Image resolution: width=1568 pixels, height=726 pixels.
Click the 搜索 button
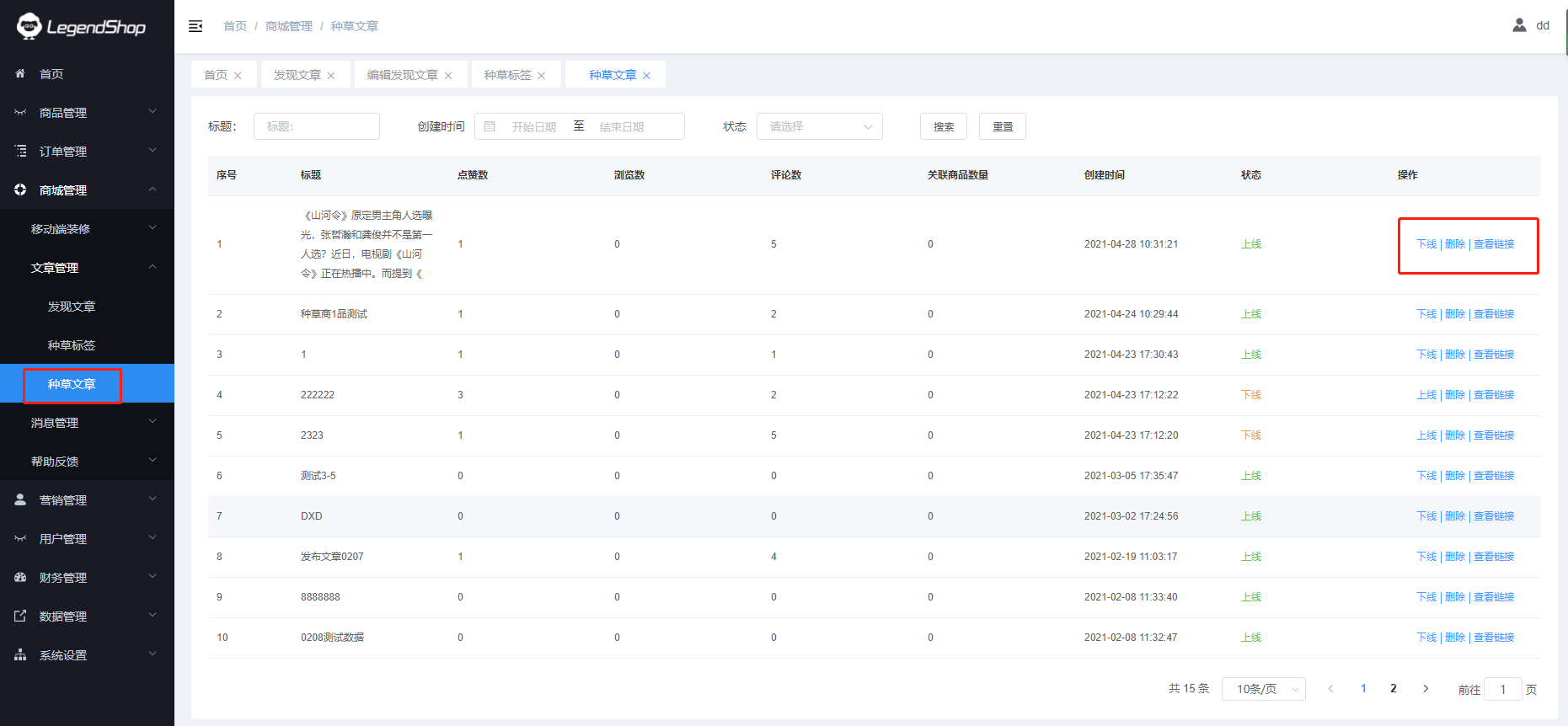pyautogui.click(x=943, y=126)
